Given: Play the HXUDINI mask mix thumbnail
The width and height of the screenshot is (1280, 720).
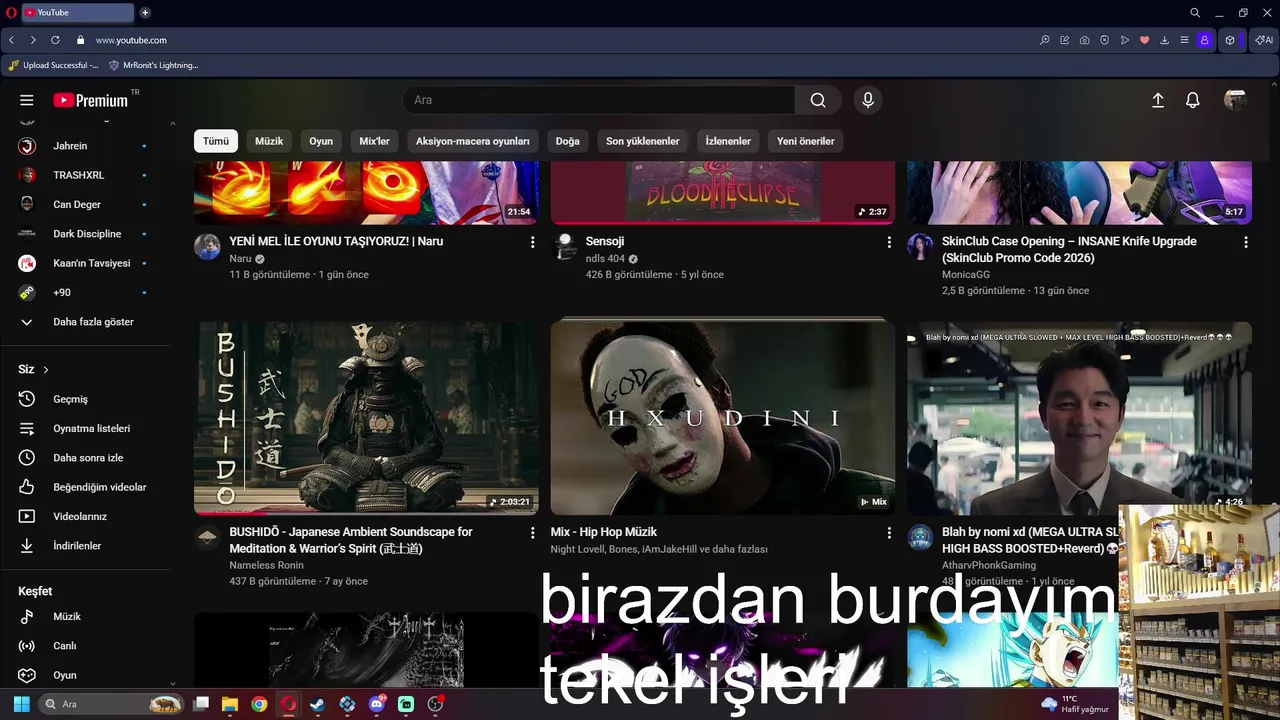Looking at the screenshot, I should [723, 418].
